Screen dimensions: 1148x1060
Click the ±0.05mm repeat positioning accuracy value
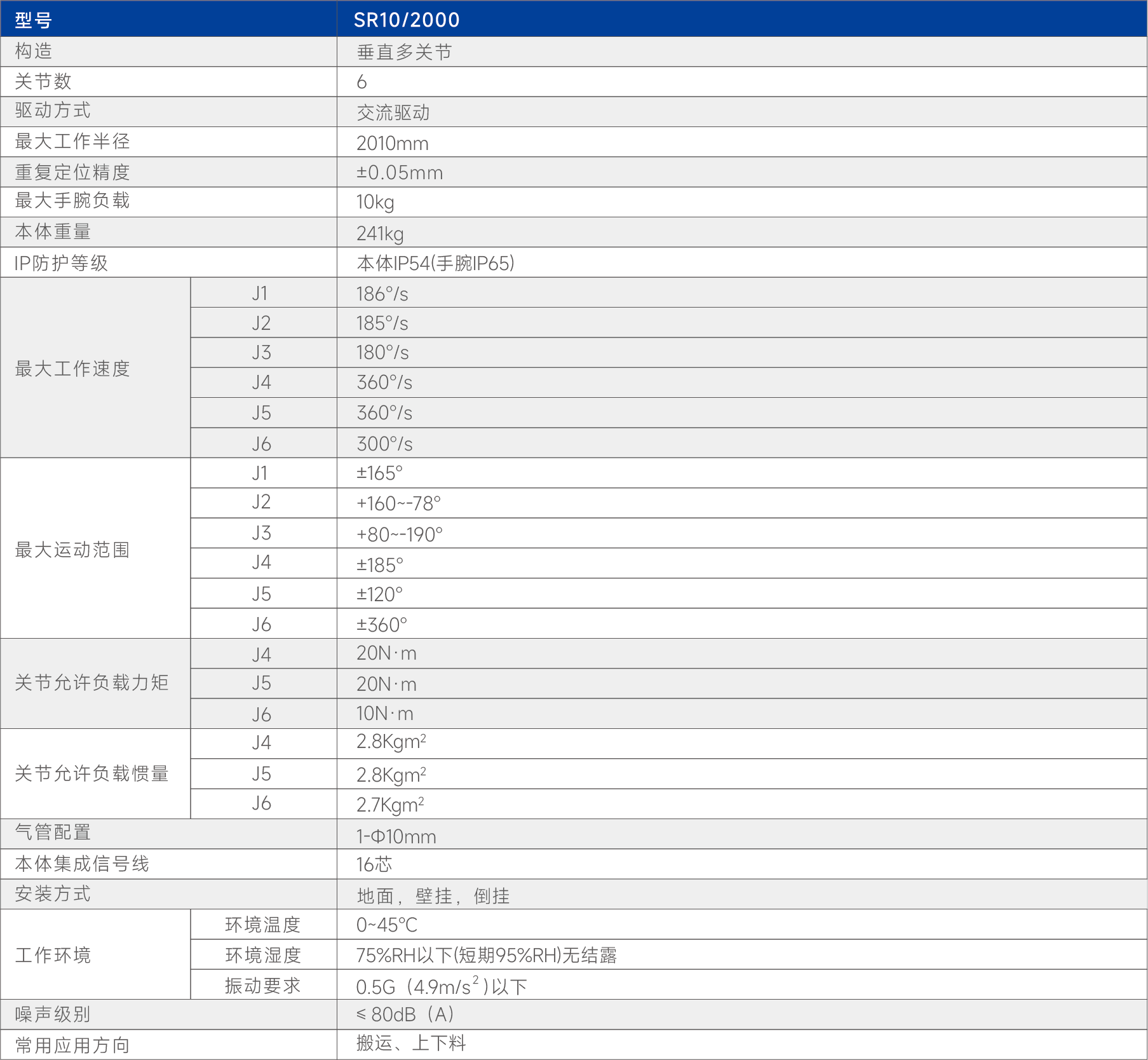tap(399, 172)
